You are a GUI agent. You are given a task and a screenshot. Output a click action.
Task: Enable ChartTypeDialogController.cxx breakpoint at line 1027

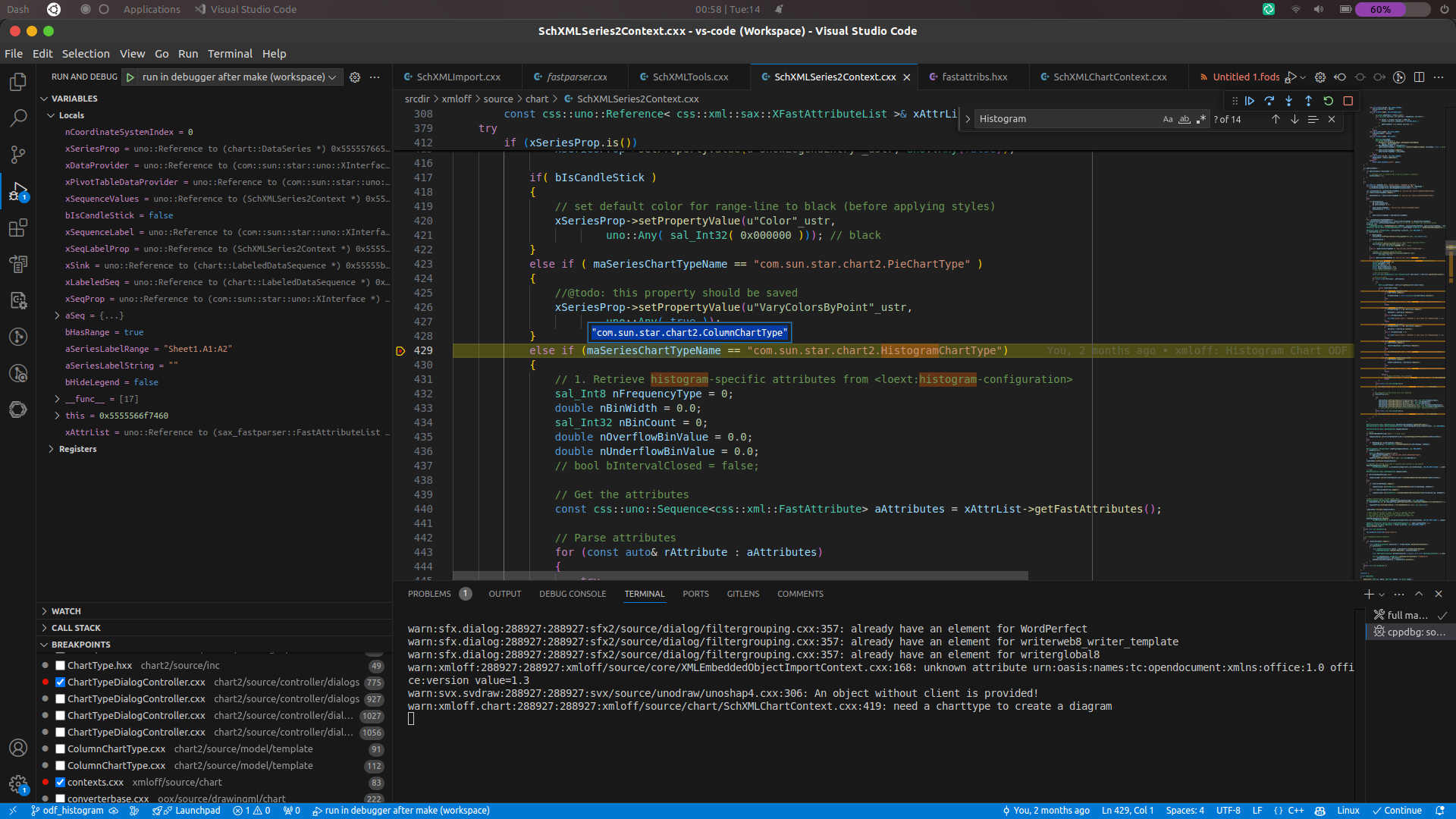(x=60, y=716)
